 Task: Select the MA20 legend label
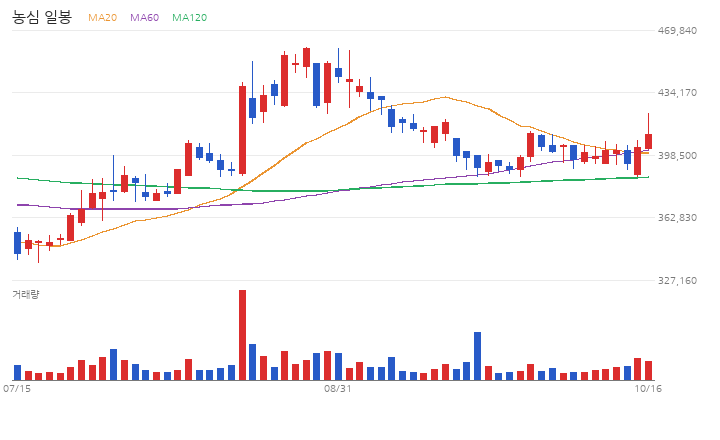(x=102, y=17)
